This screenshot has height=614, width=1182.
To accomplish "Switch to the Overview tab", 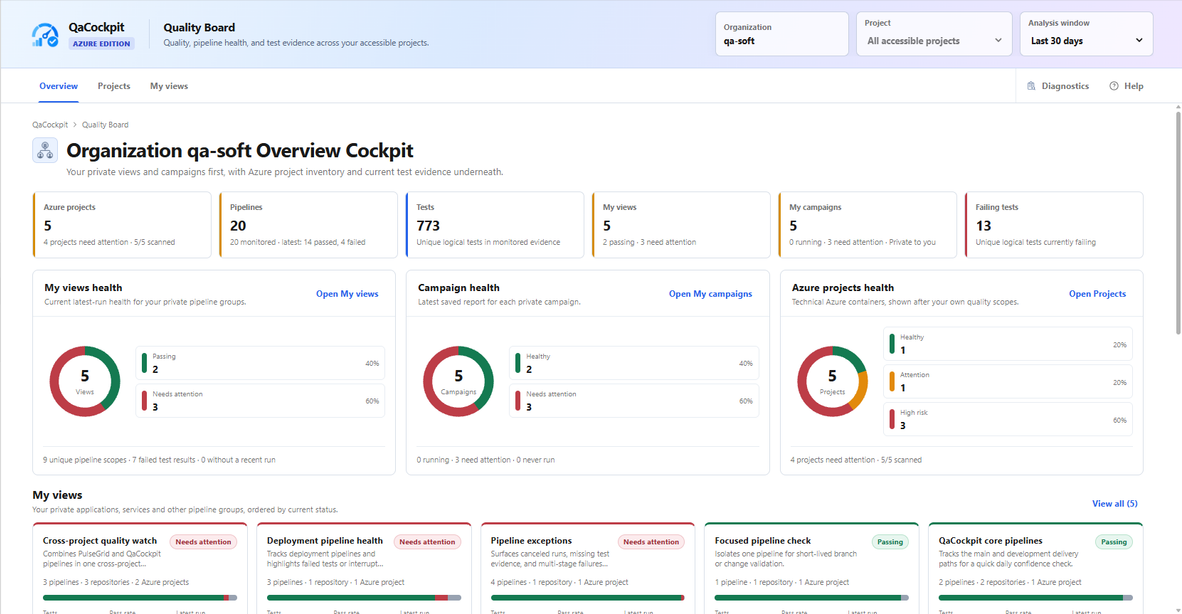I will coord(59,86).
